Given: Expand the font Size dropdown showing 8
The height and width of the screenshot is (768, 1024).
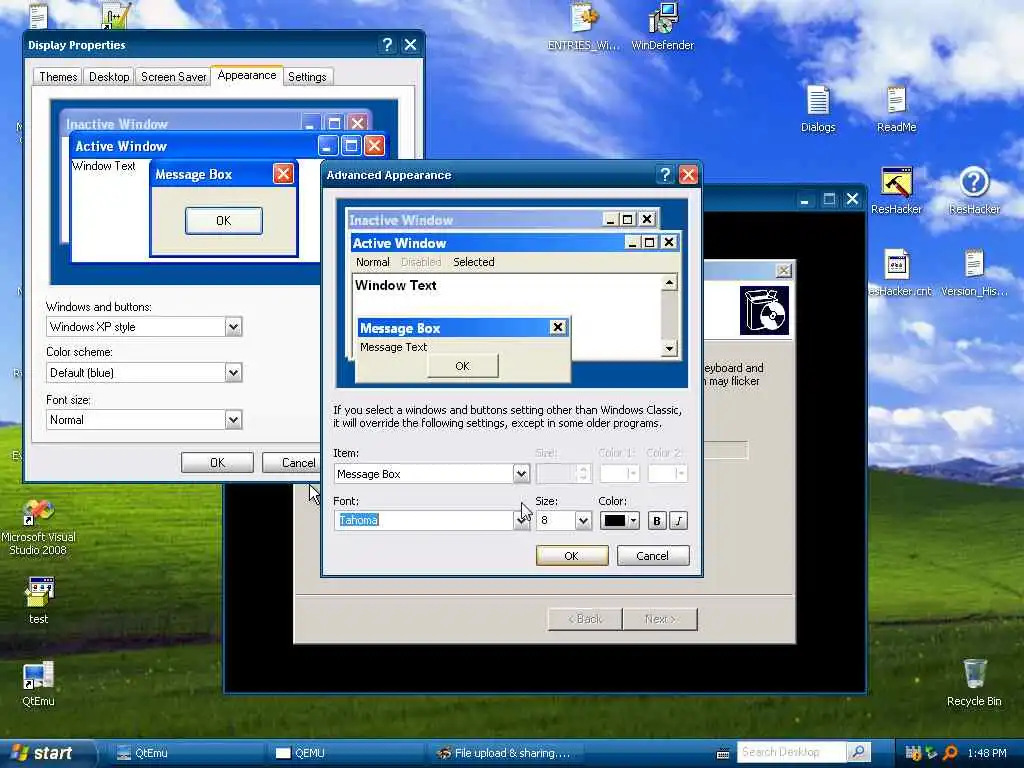Looking at the screenshot, I should (x=583, y=520).
